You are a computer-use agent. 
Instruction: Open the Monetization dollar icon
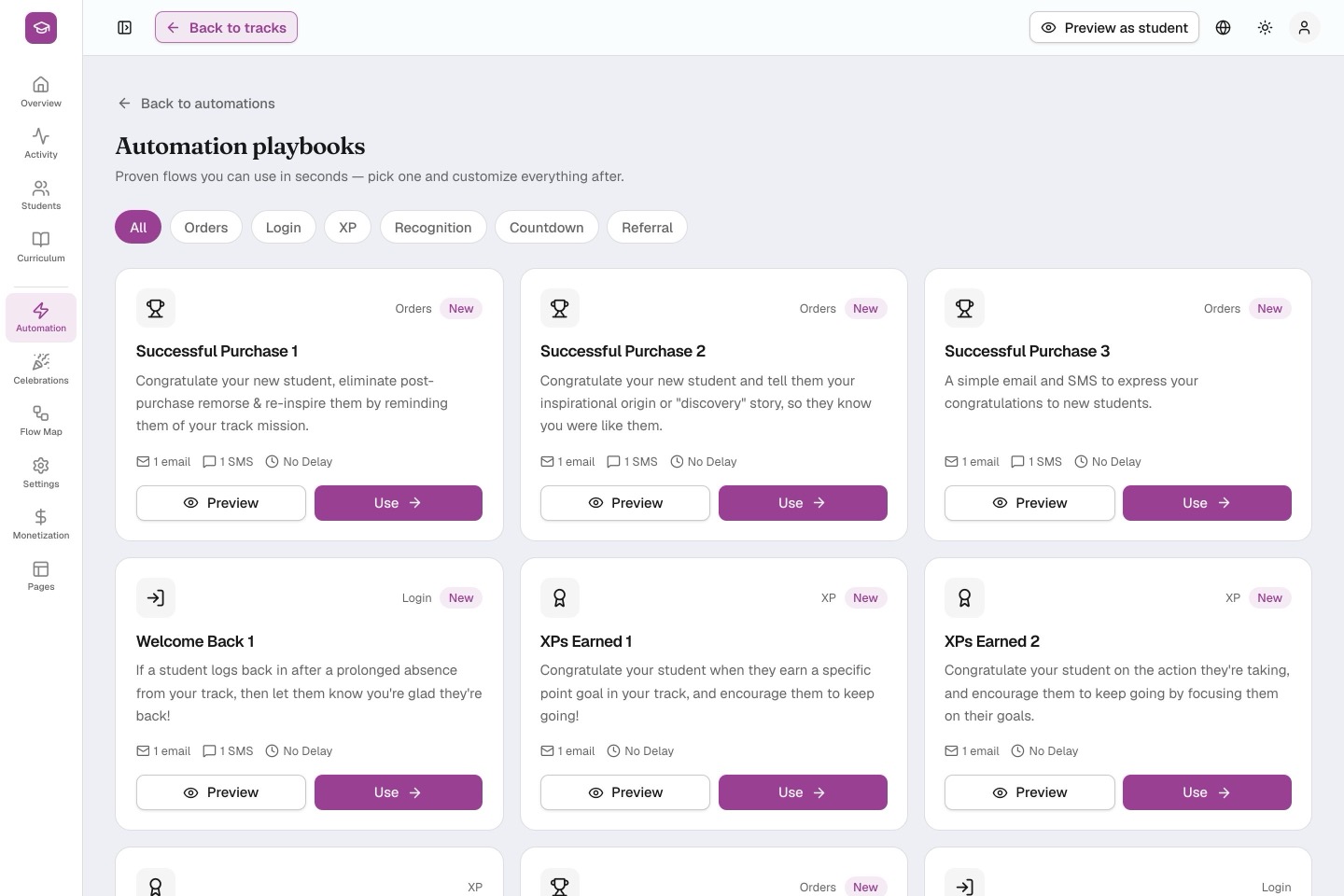(41, 524)
